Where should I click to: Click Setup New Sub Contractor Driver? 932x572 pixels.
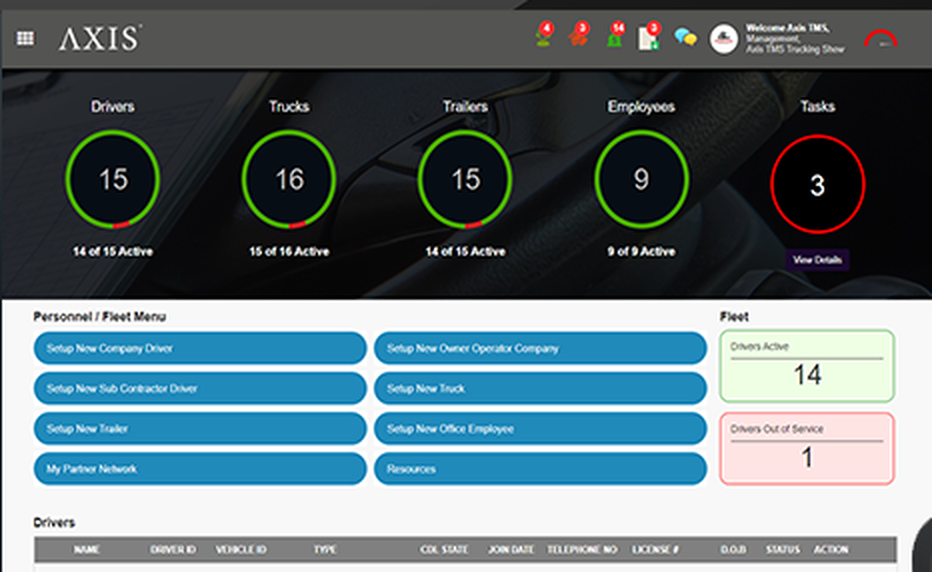click(200, 389)
